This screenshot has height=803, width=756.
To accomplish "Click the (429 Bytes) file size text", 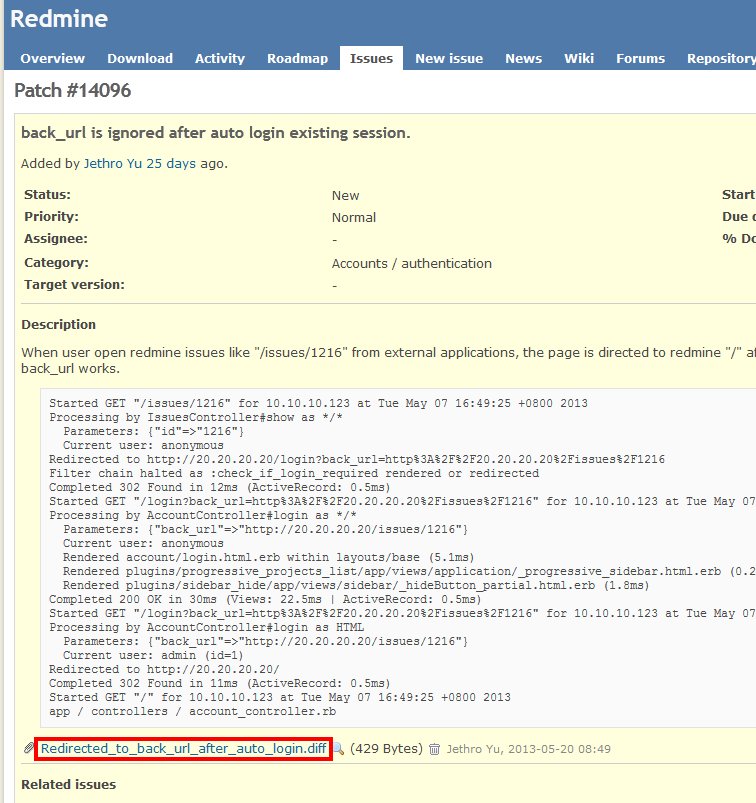I will pos(386,749).
